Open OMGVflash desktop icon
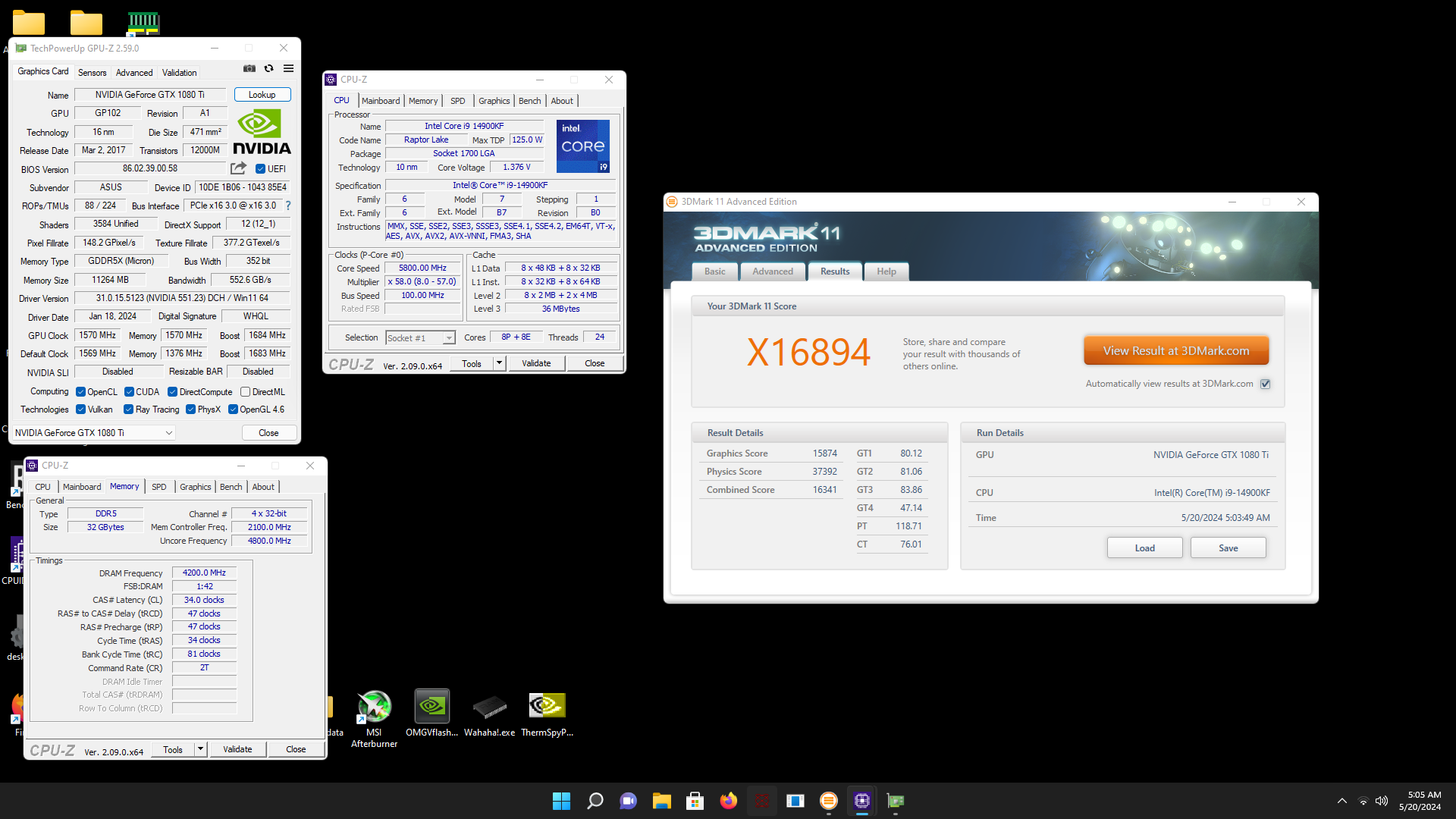This screenshot has height=819, width=1456. point(431,714)
